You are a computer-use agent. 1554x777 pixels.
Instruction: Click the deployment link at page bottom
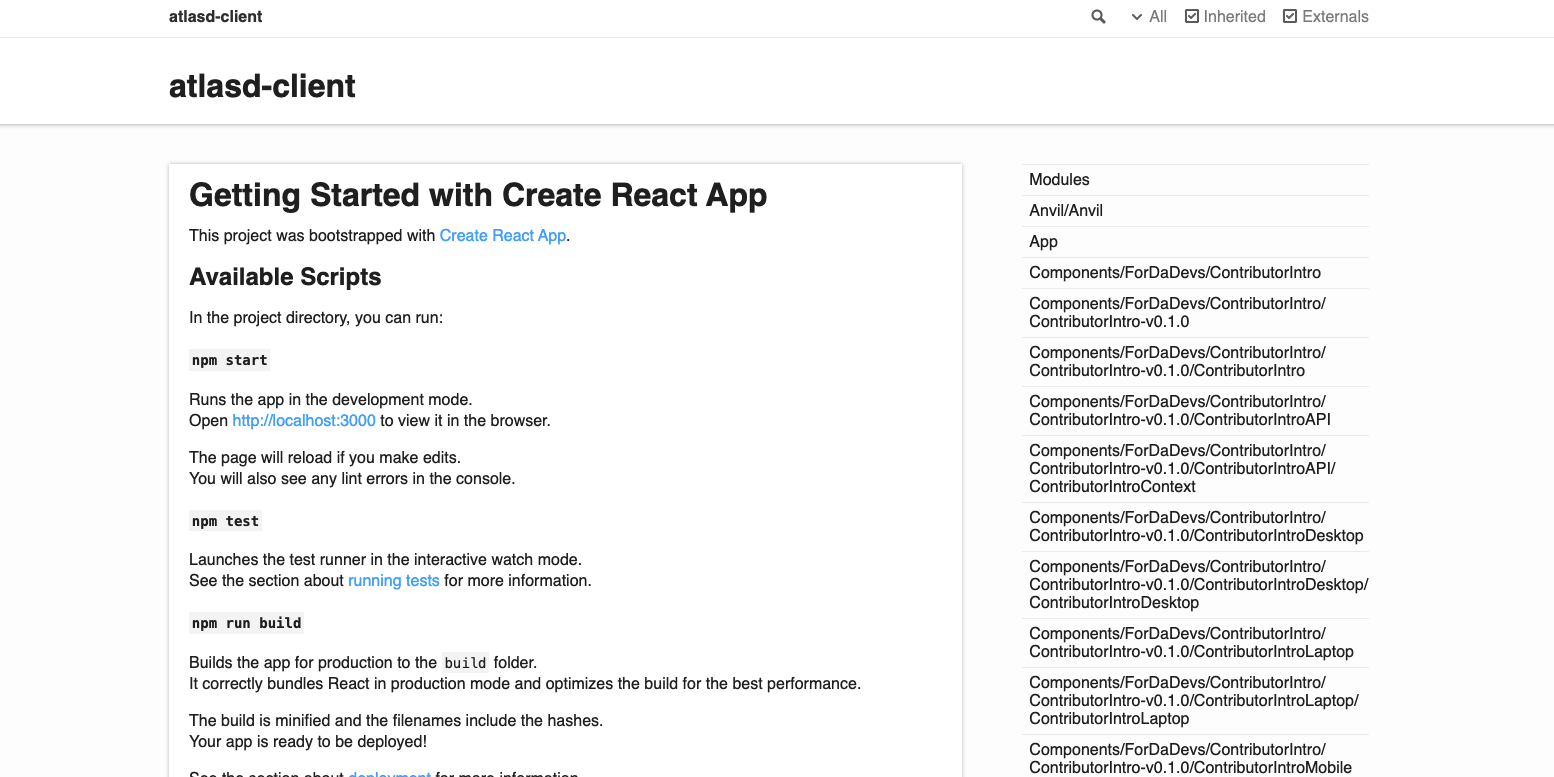[388, 774]
